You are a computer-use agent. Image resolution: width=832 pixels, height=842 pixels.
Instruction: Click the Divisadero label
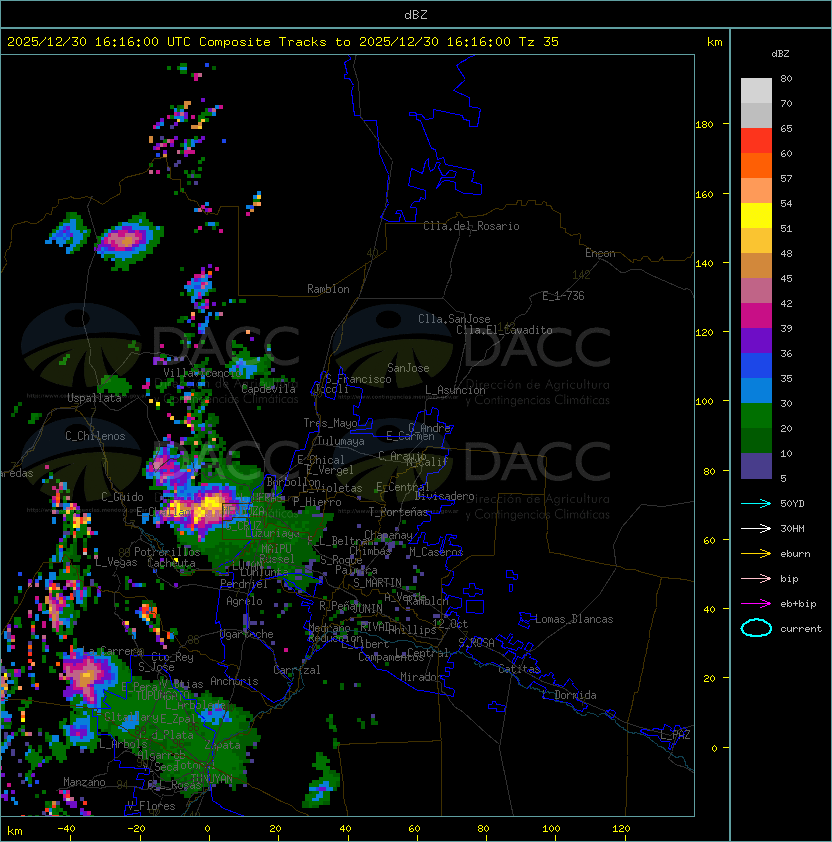click(444, 496)
